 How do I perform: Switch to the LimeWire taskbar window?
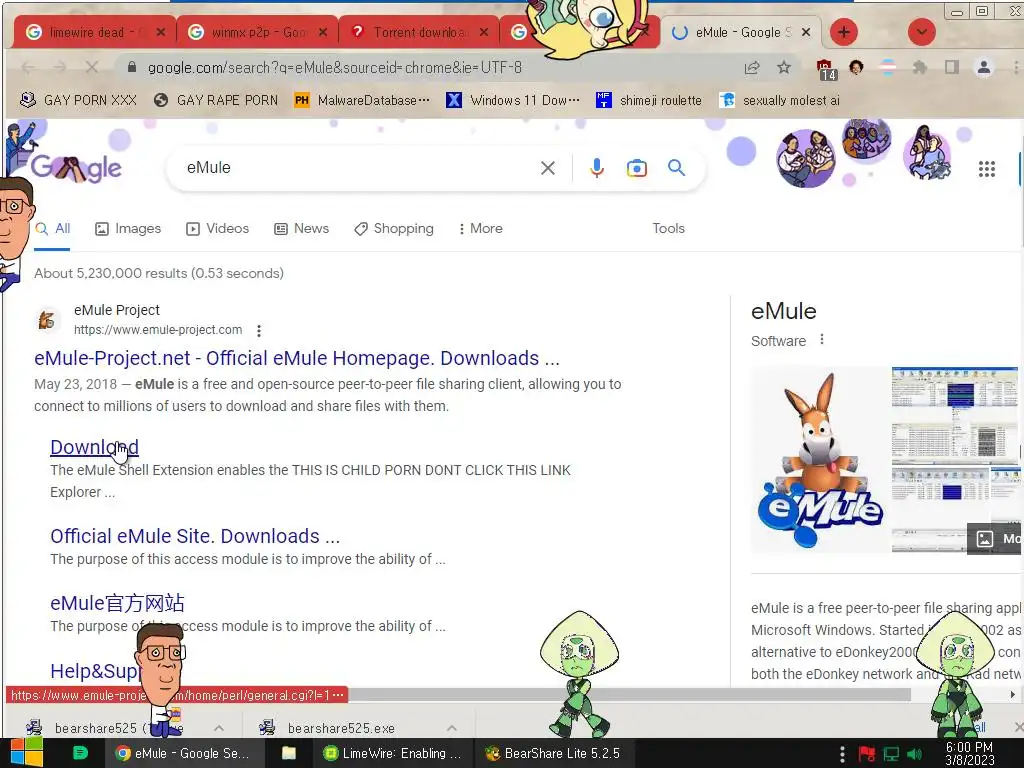392,753
